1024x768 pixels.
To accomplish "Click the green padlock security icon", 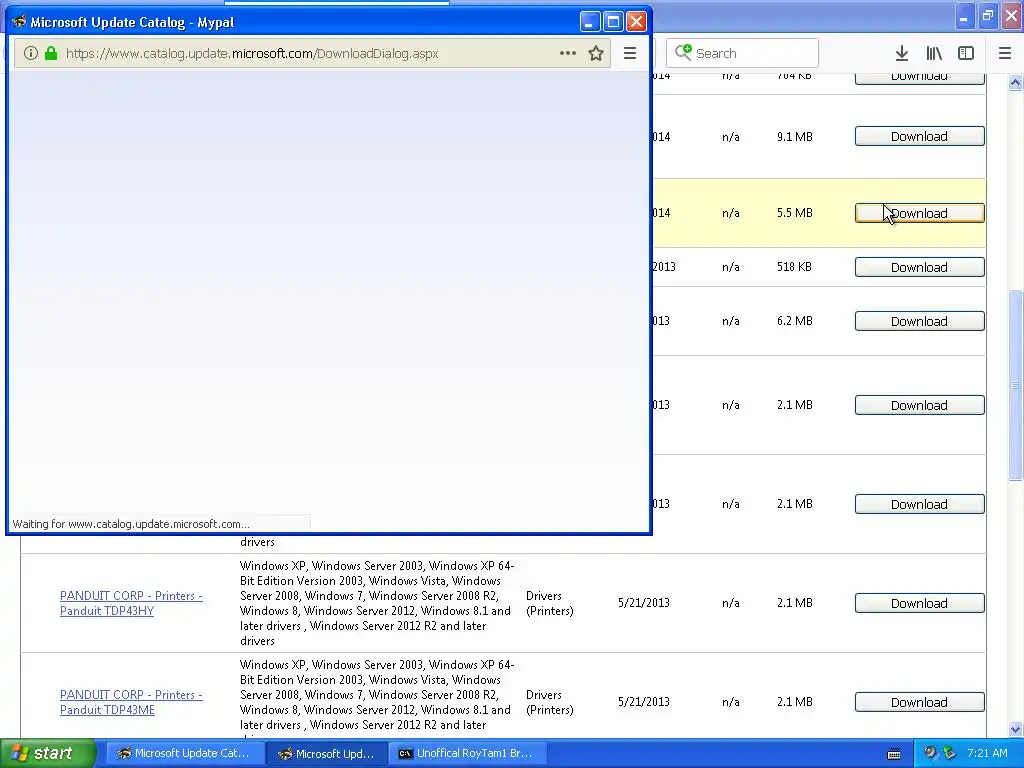I will [x=51, y=54].
